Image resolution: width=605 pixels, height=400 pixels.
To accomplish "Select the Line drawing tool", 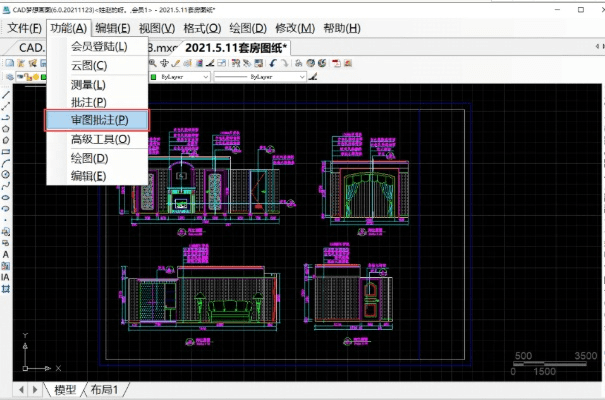I will pyautogui.click(x=6, y=93).
